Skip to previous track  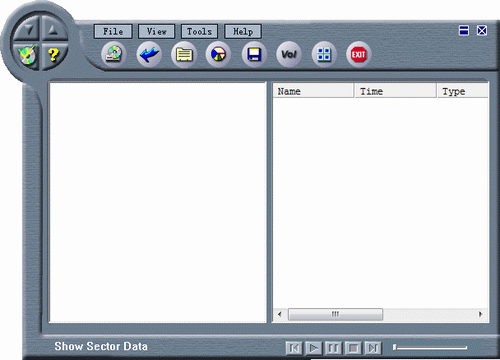coord(294,348)
